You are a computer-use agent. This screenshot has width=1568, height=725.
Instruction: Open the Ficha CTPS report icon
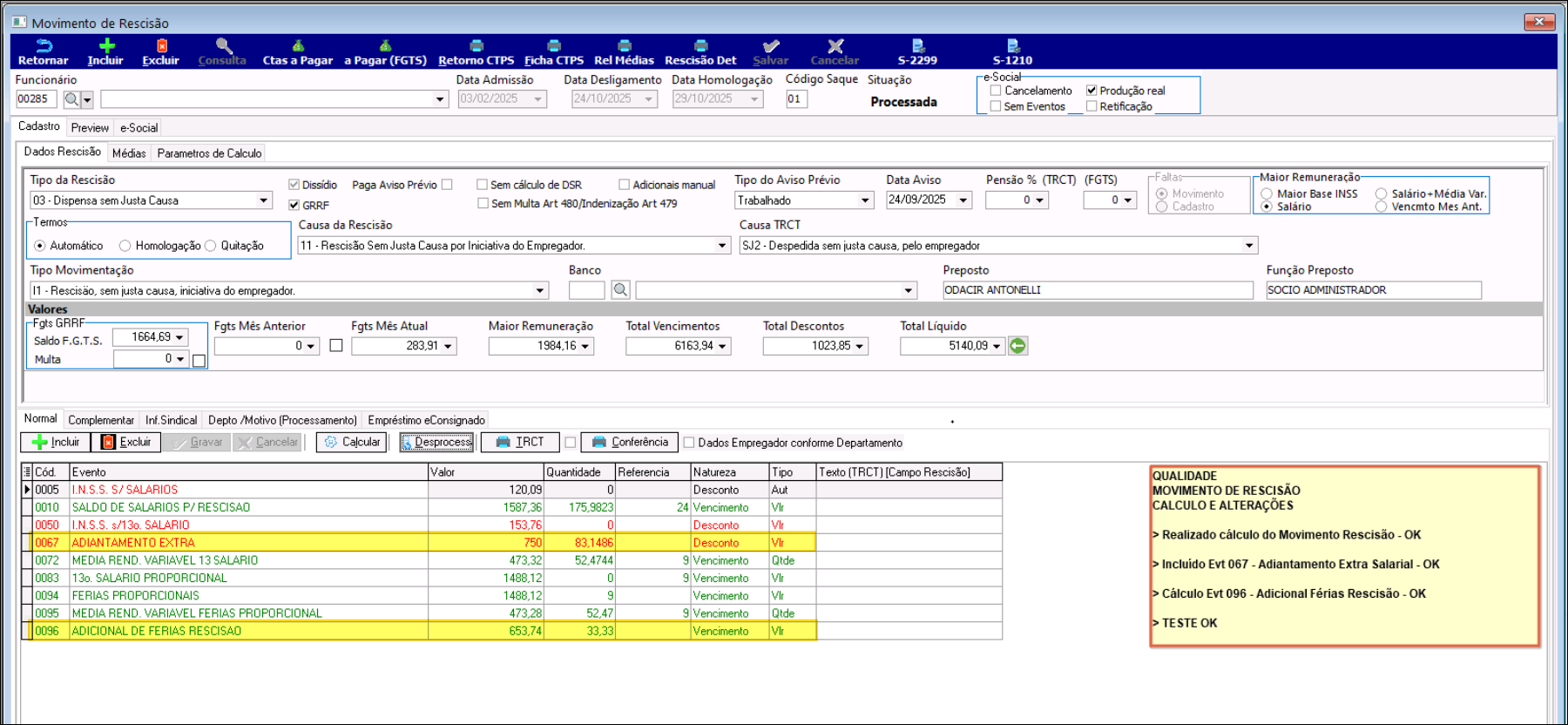(554, 46)
